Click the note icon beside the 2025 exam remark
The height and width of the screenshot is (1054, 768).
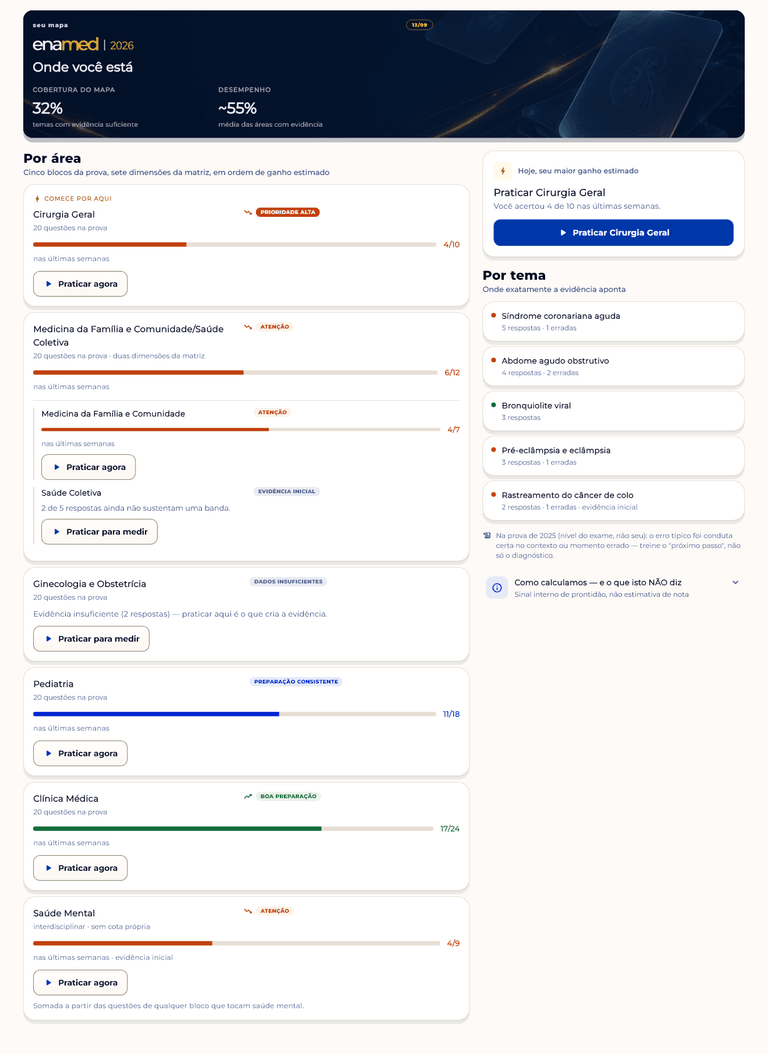(487, 536)
